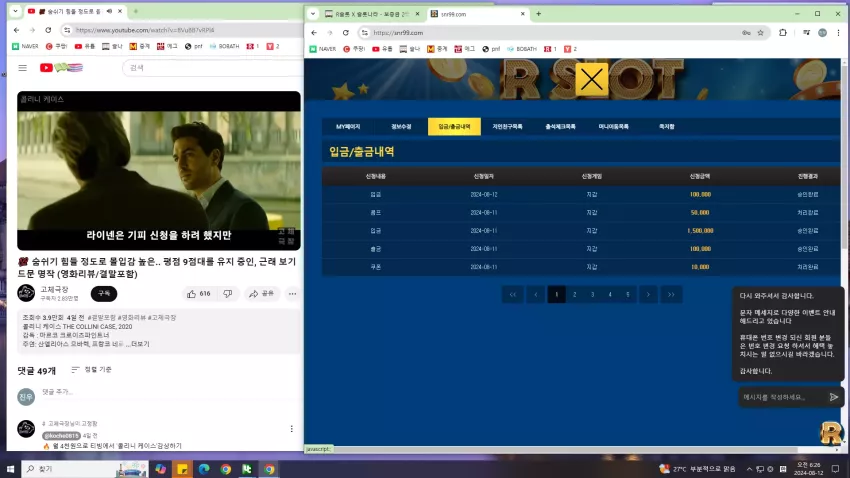Open BOBATH bookmark in YouTube window
This screenshot has width=850, height=478.
pyautogui.click(x=224, y=47)
